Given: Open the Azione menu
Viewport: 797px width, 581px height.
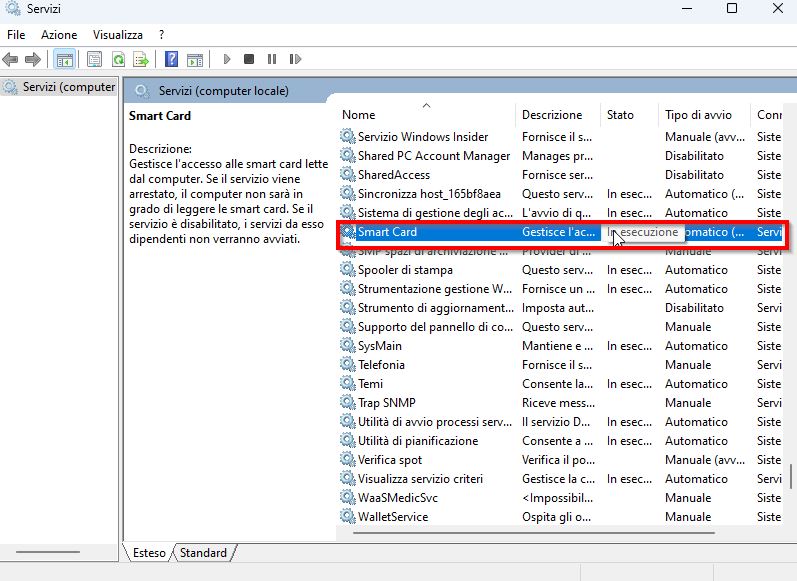Looking at the screenshot, I should [x=59, y=35].
